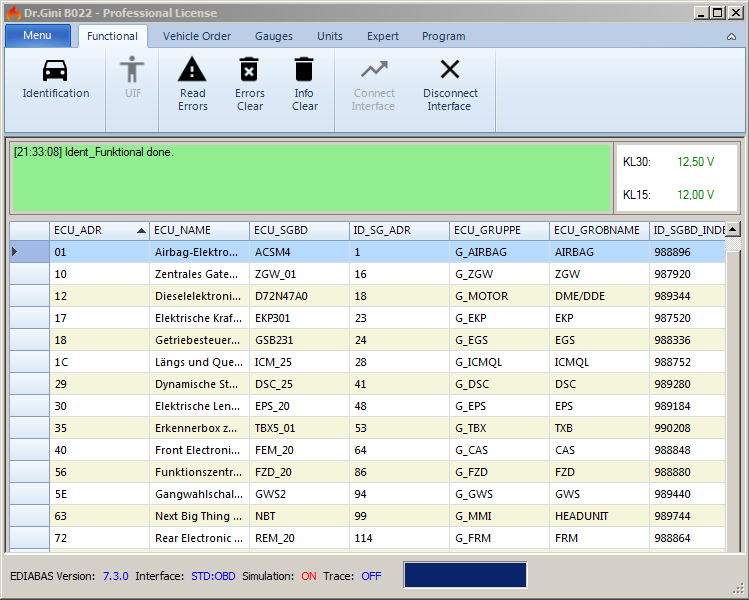Click the Connect Interface graph icon

(x=374, y=69)
